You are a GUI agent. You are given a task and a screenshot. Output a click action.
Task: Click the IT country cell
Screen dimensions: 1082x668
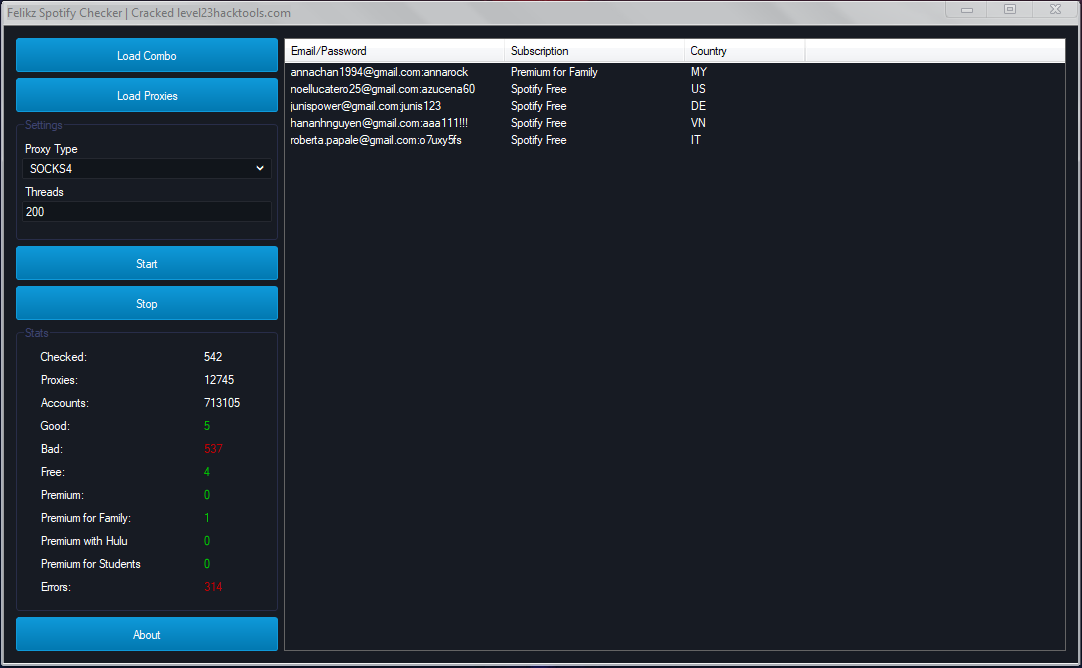696,140
